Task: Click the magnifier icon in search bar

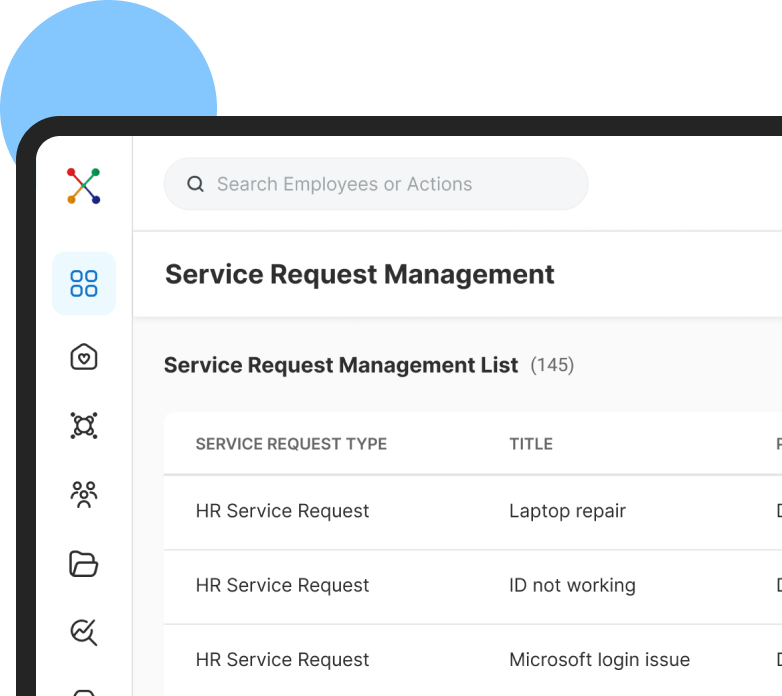Action: coord(195,184)
